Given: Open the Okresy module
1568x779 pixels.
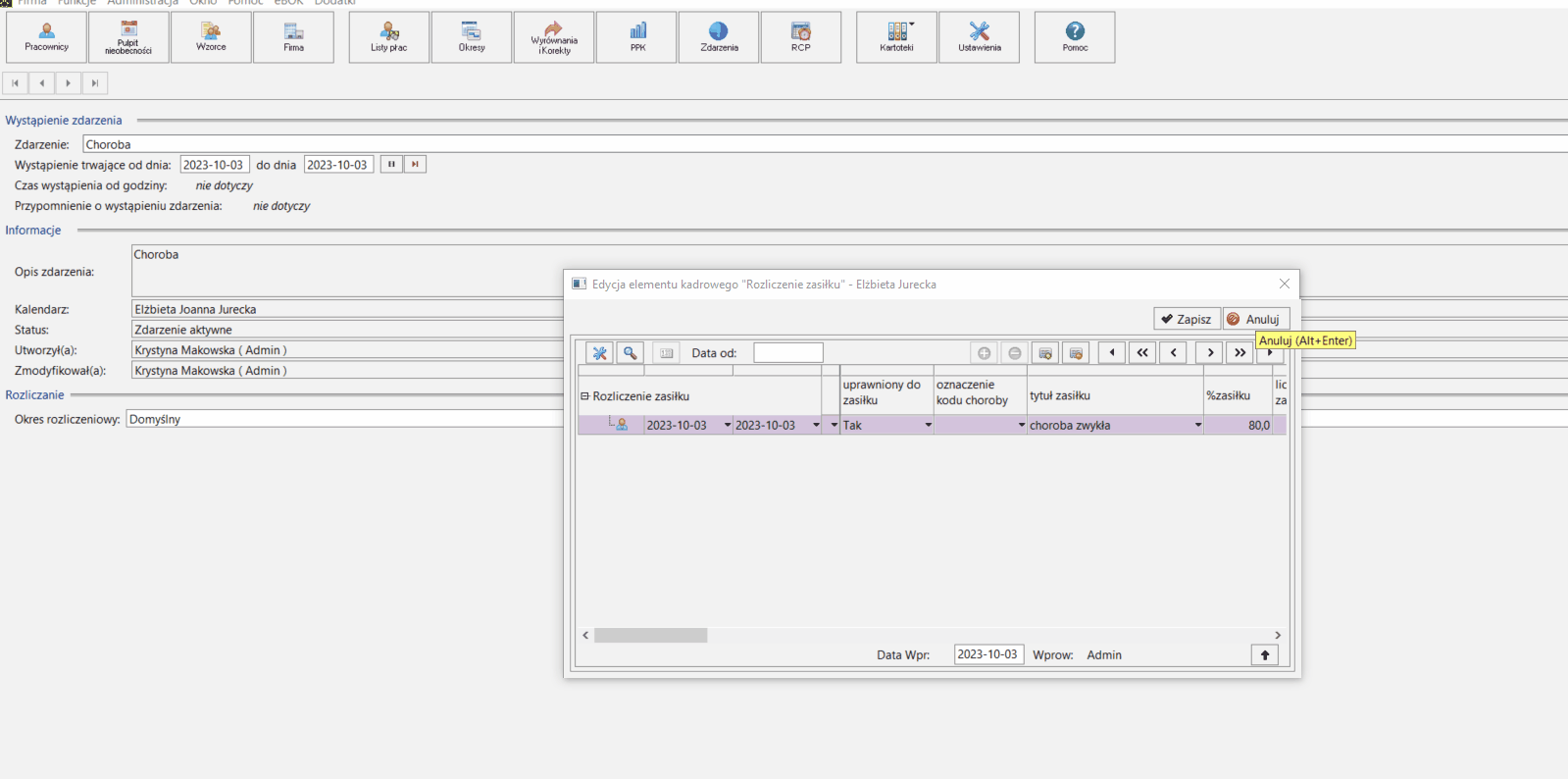Looking at the screenshot, I should pyautogui.click(x=472, y=37).
